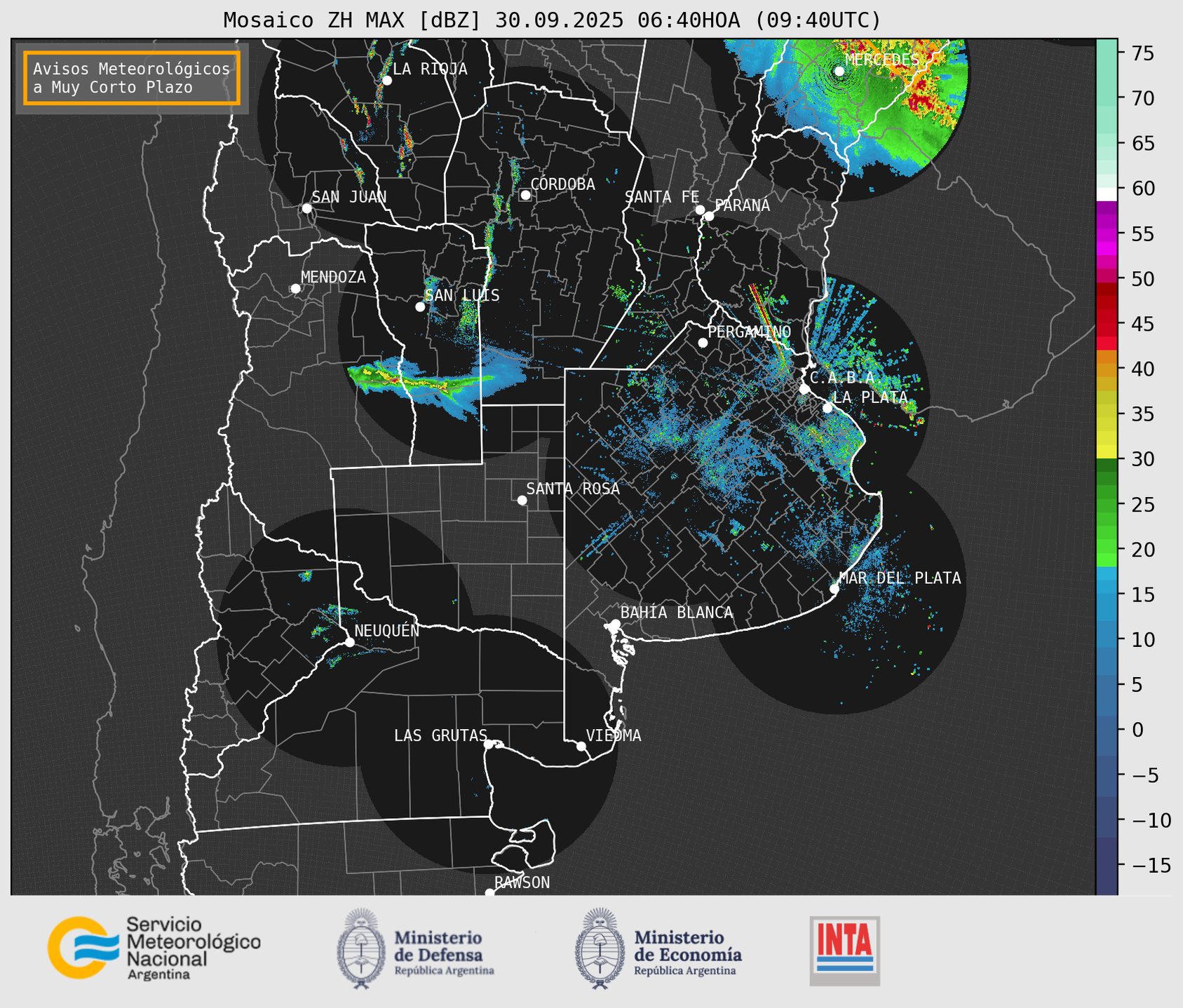Click the MAR DEL PLATA map label

tap(900, 578)
